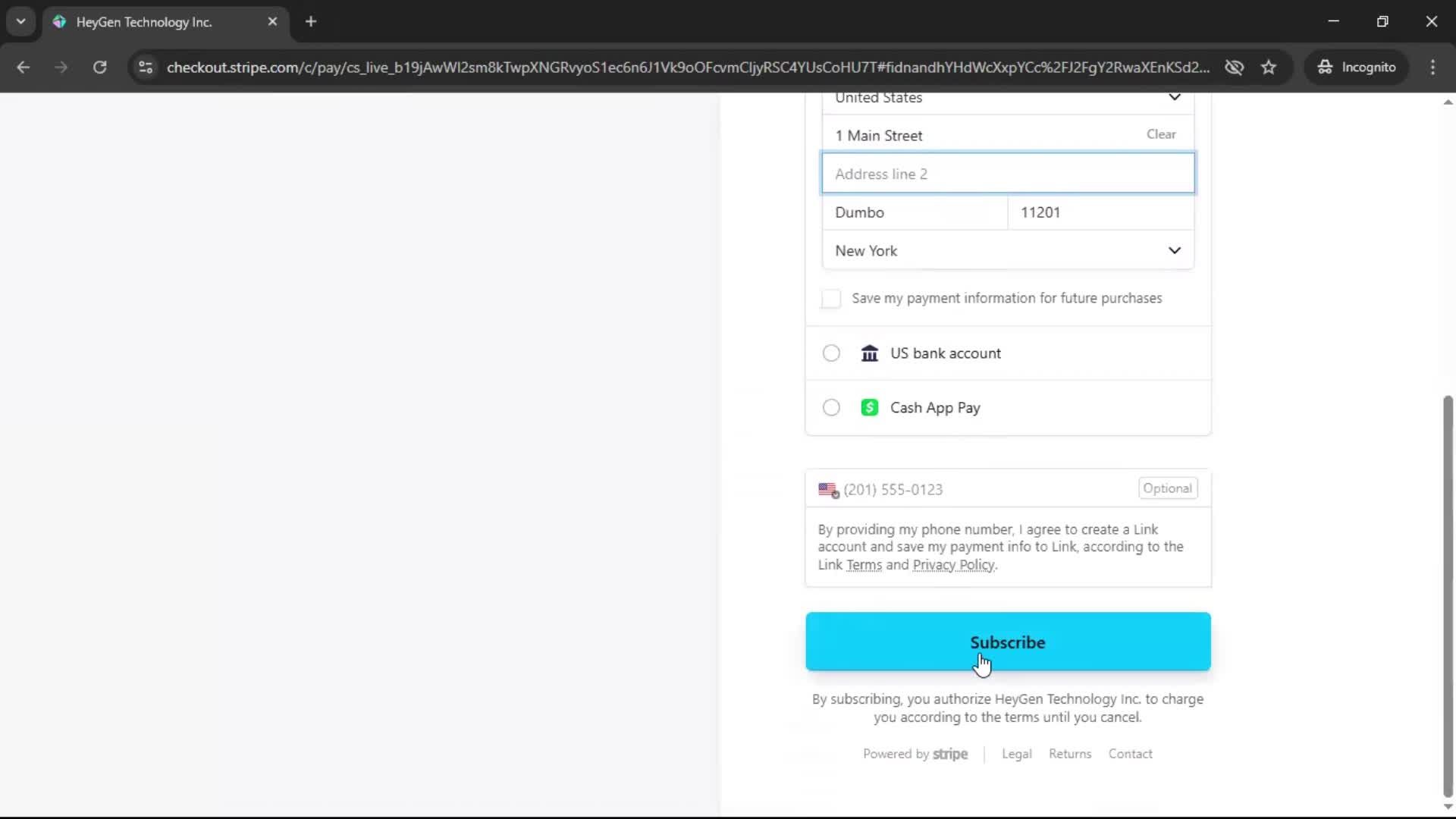Open tab search chevron button
1456x819 pixels.
(x=20, y=21)
